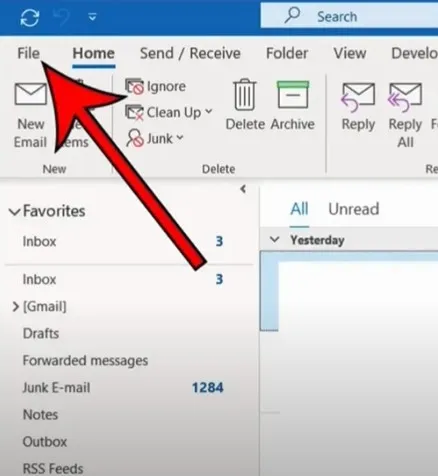Click the Archive box icon

[x=293, y=94]
